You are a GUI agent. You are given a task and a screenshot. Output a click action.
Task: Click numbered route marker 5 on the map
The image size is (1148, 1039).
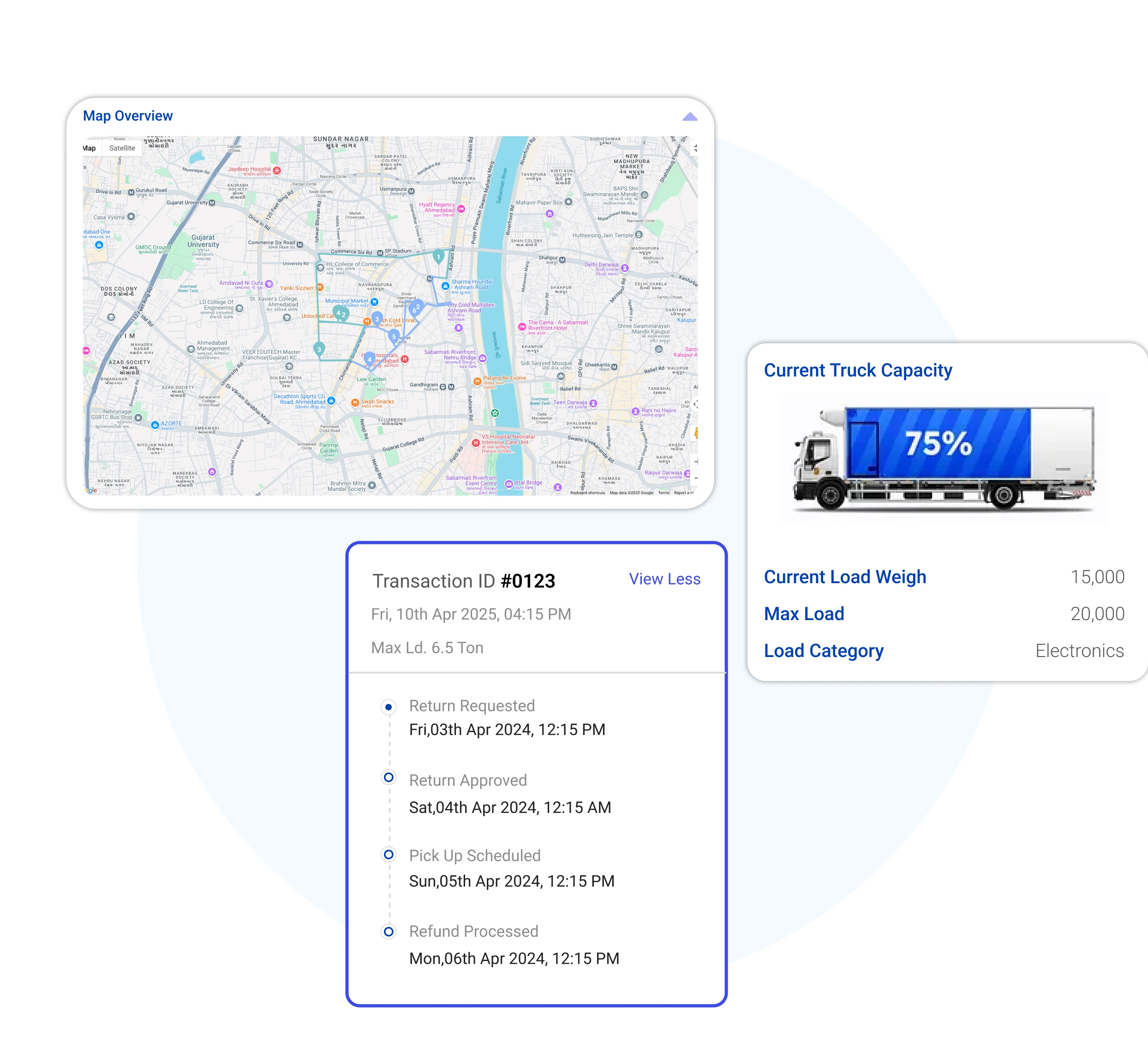[394, 337]
